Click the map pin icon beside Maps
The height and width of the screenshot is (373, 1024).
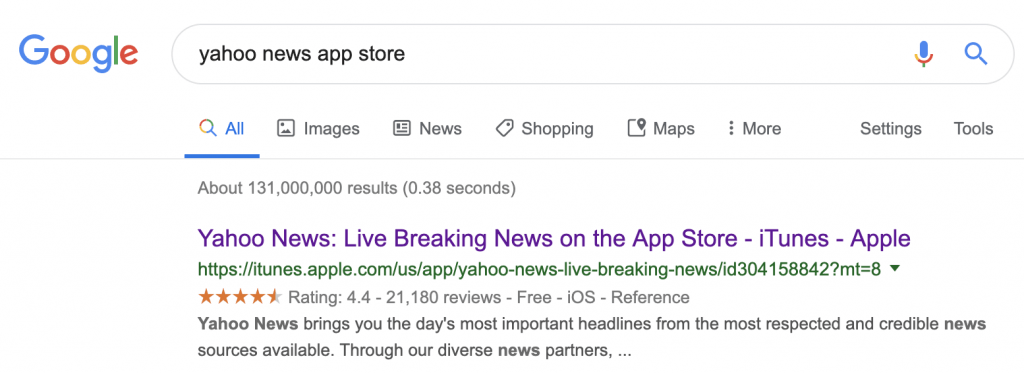637,127
